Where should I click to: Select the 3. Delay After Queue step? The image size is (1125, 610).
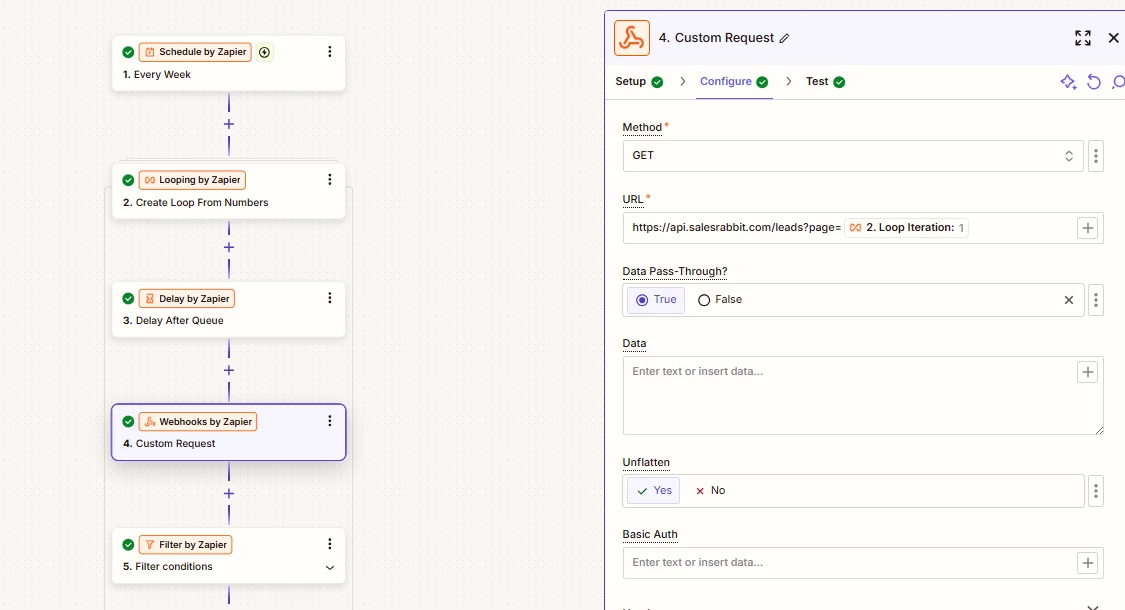229,309
